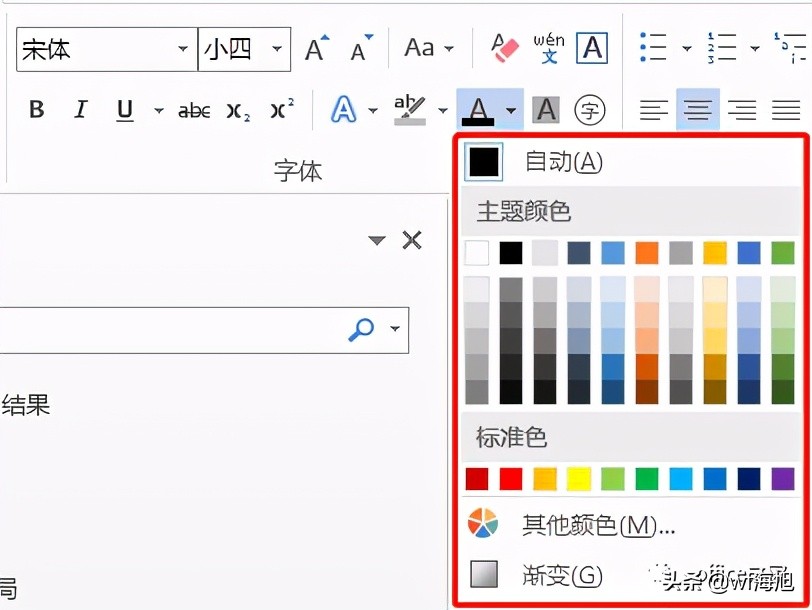Open the Phonetic Guide (拼音指南) tool
This screenshot has width=812, height=610.
548,47
